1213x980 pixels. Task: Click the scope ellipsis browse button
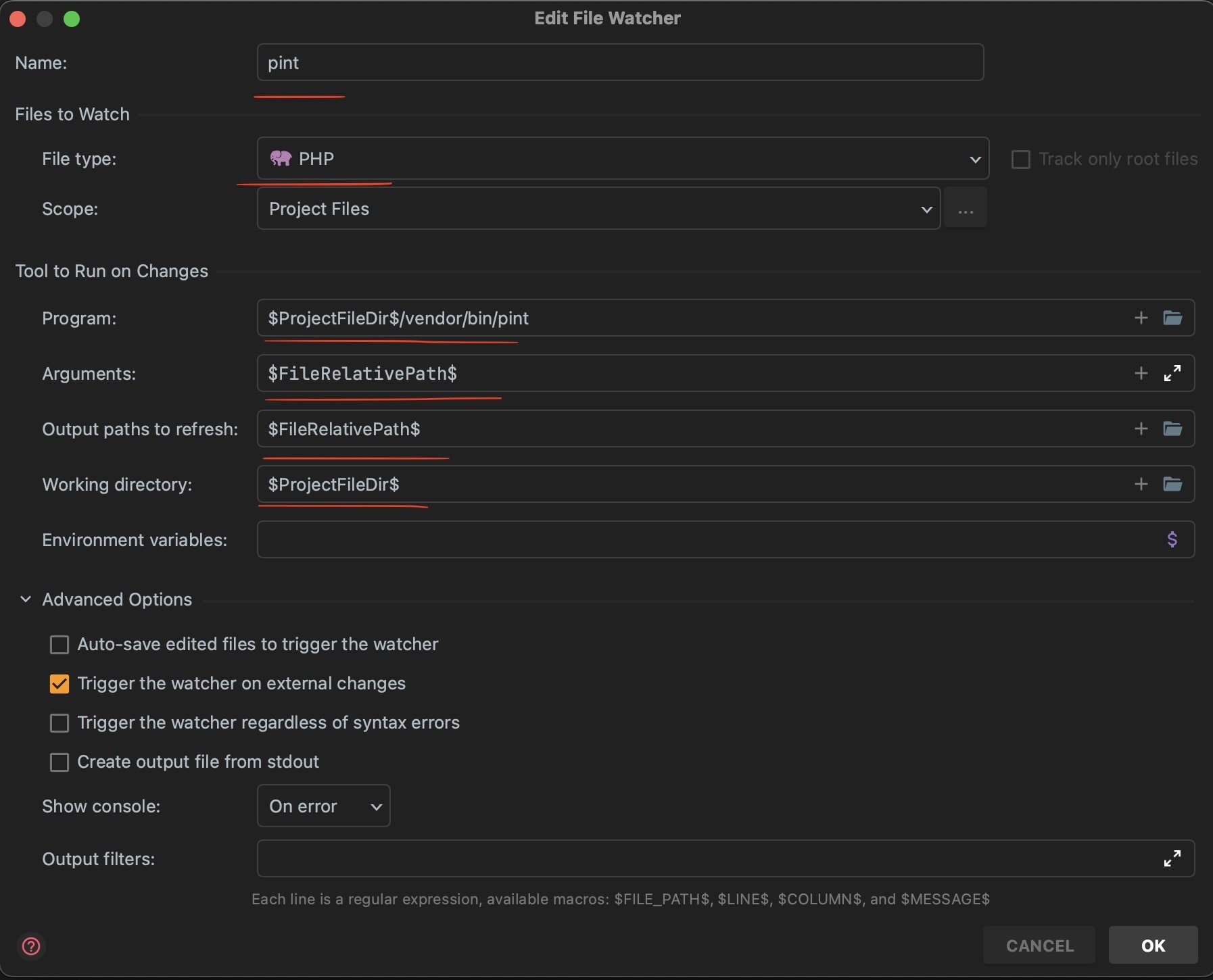pyautogui.click(x=966, y=208)
